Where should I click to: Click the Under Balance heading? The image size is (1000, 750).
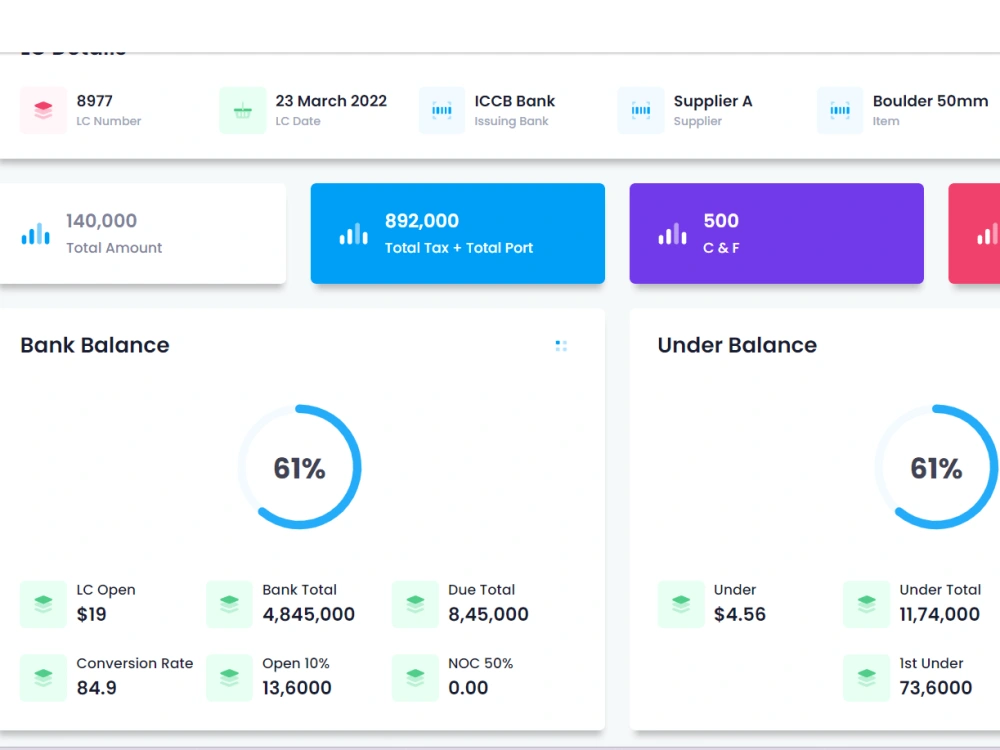click(737, 345)
